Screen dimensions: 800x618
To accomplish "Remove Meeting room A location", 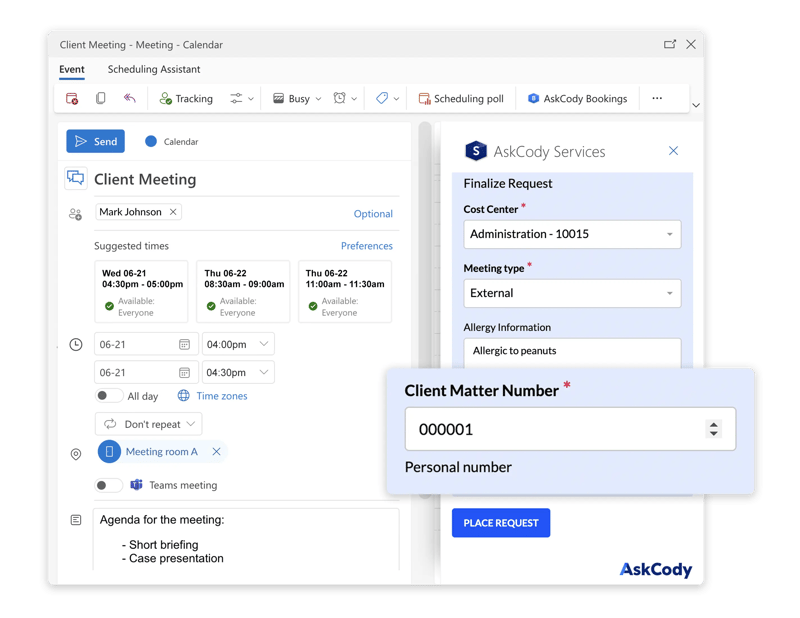I will 216,452.
